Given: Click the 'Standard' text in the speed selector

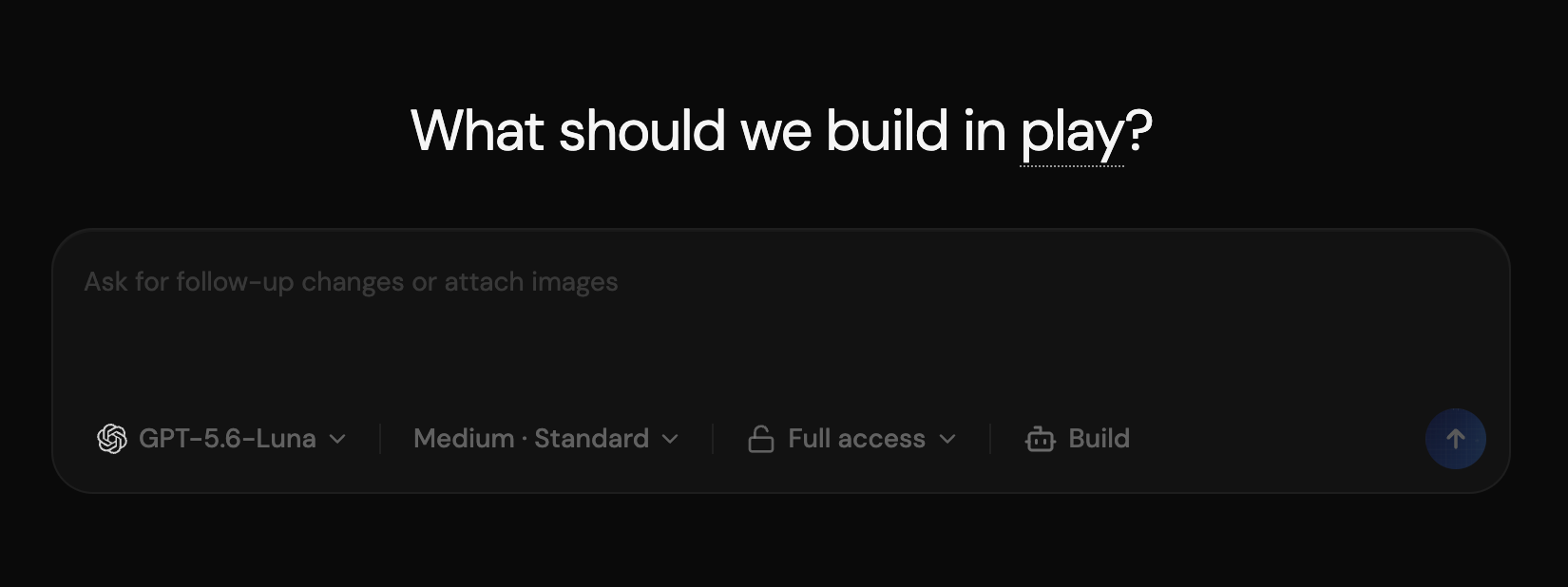Looking at the screenshot, I should pos(591,439).
